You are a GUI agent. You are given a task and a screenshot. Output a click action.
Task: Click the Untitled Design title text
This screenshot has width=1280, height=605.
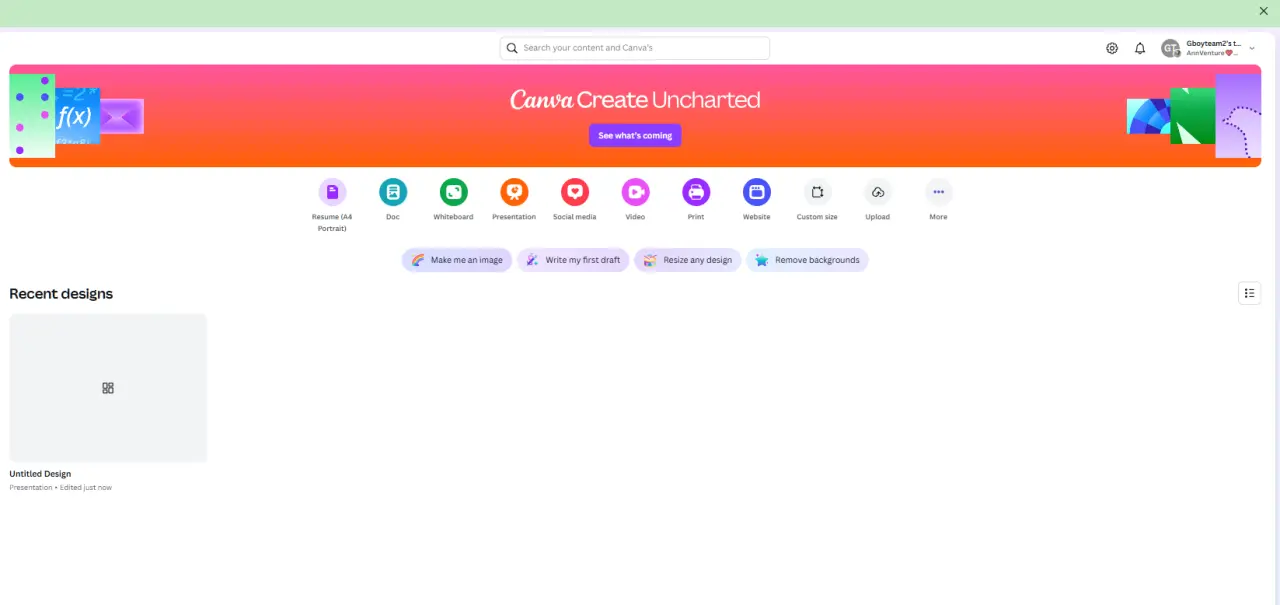40,474
